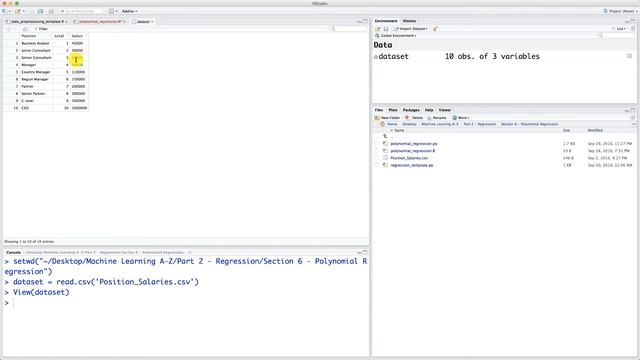Image resolution: width=640 pixels, height=360 pixels.
Task: Open the Global Environment dropdown
Action: point(396,36)
